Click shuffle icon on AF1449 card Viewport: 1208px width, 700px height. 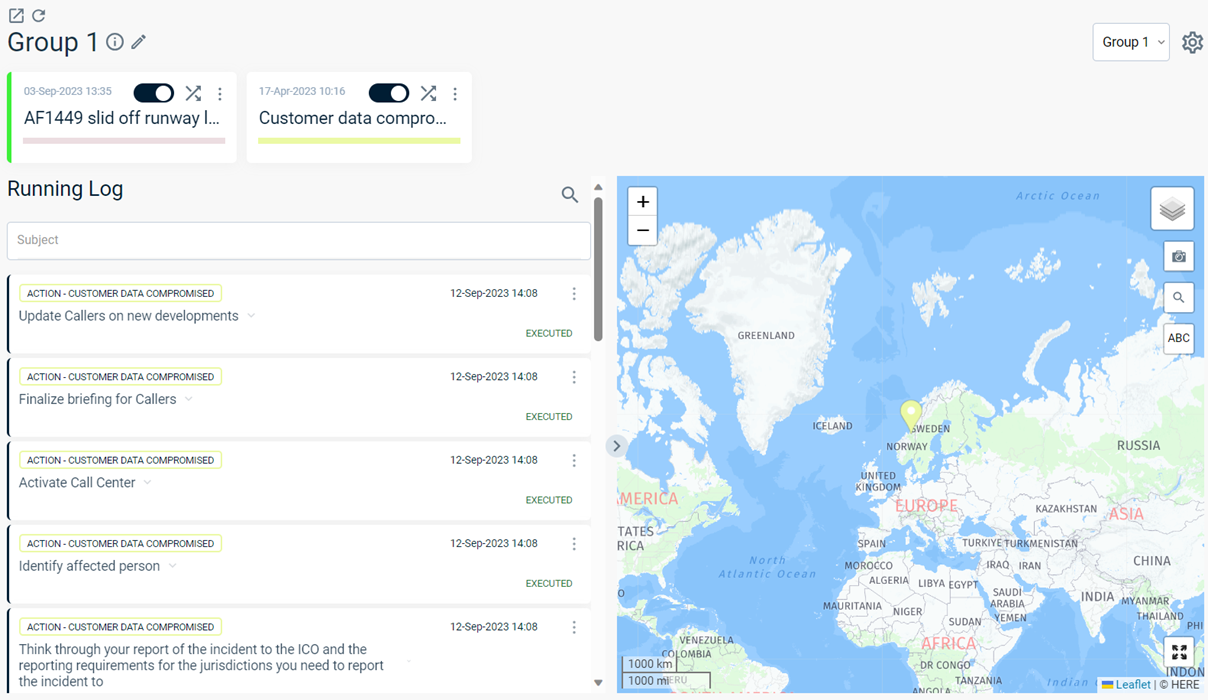[x=194, y=93]
